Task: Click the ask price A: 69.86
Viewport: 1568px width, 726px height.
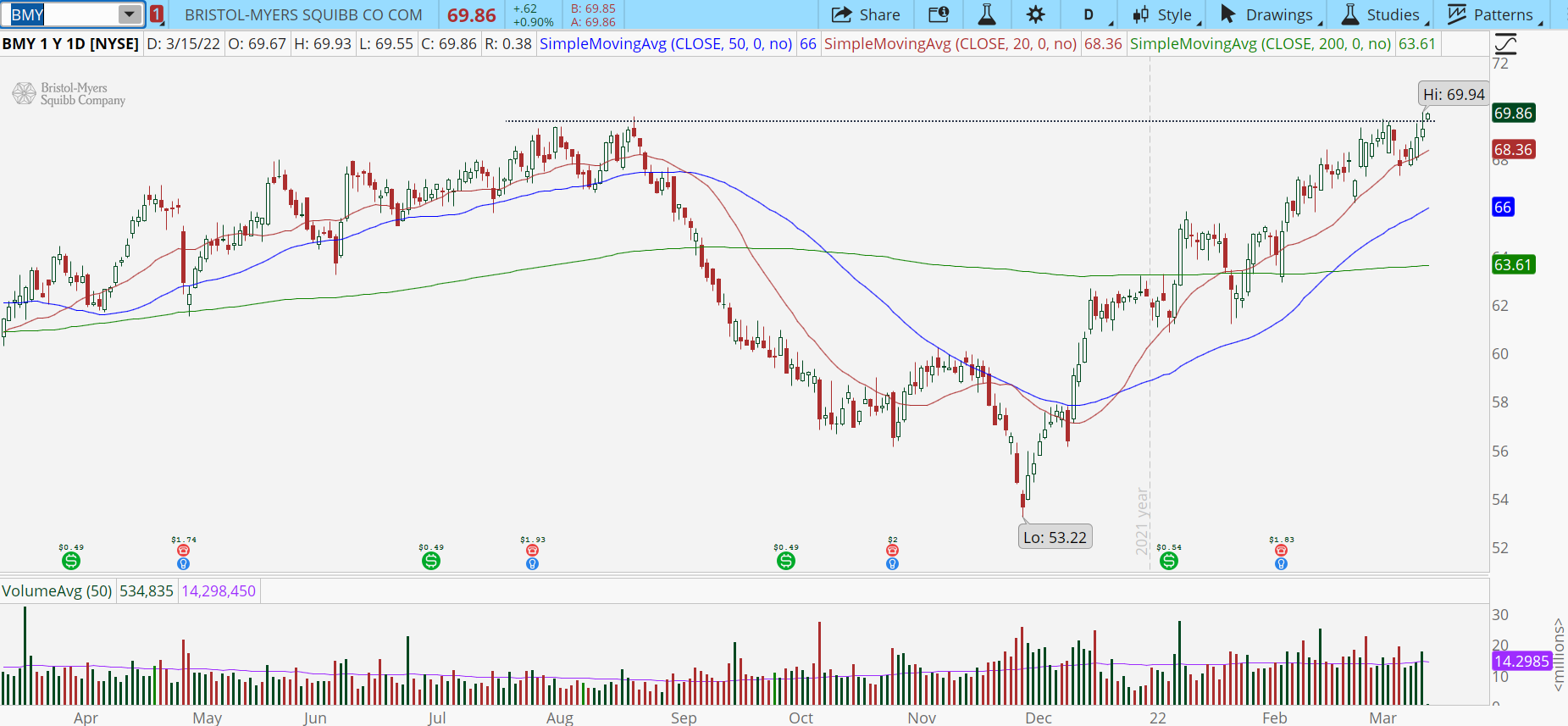Action: (593, 22)
